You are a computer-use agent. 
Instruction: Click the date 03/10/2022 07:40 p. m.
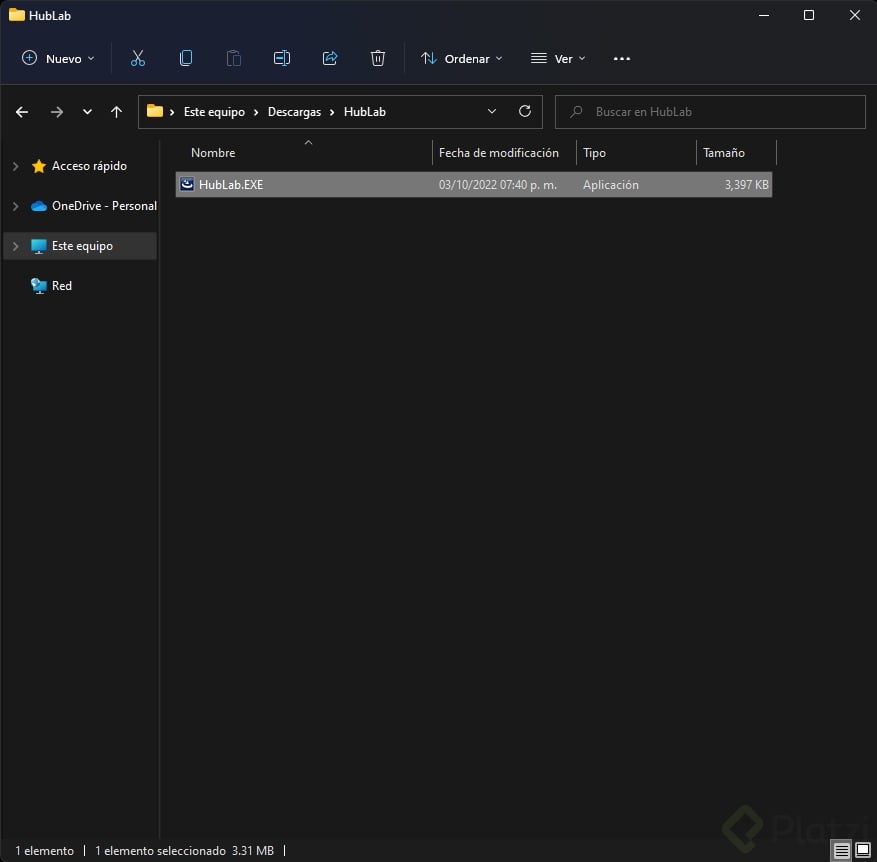498,185
